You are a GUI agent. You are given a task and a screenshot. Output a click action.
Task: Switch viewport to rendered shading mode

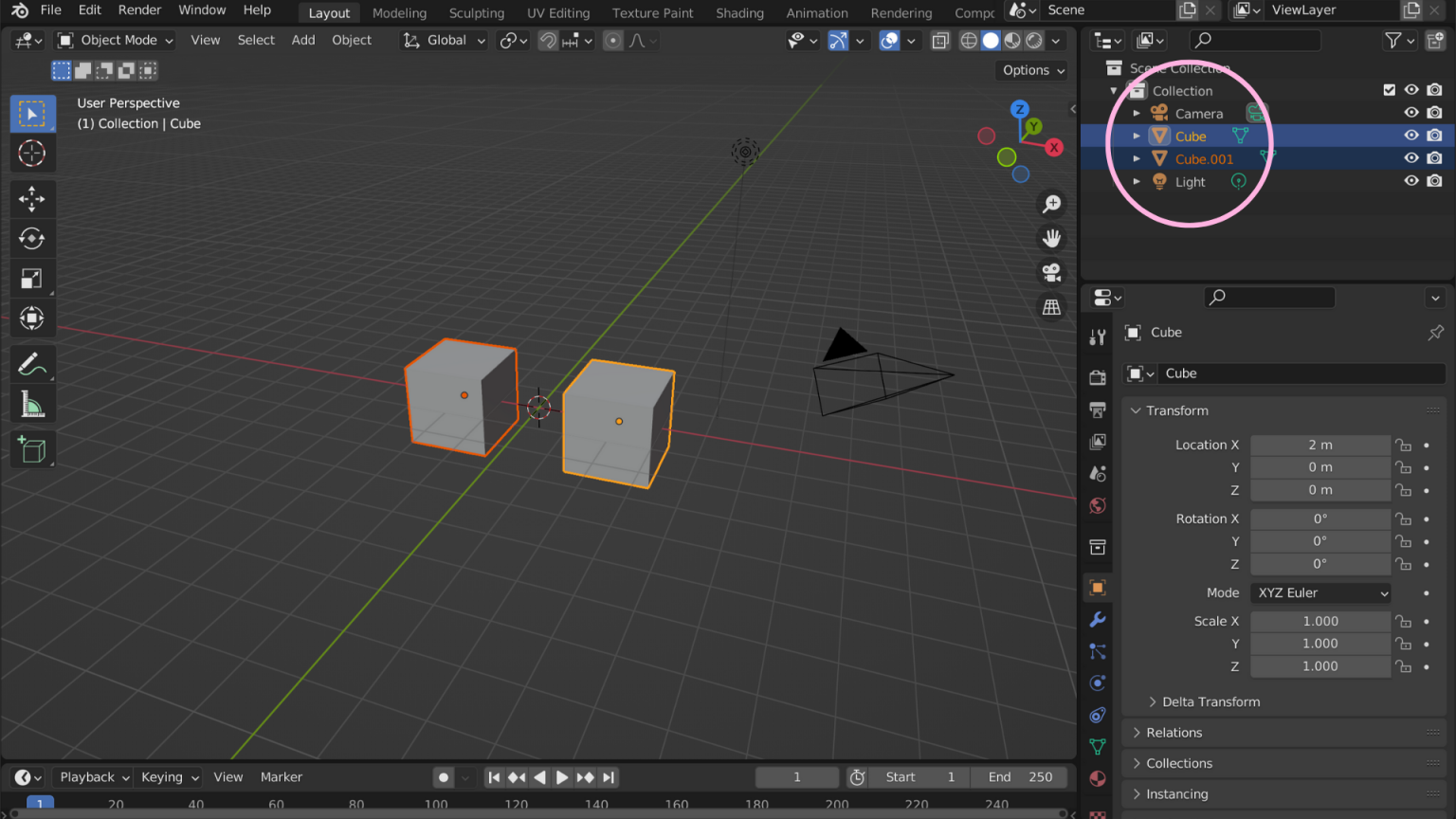[x=1033, y=40]
